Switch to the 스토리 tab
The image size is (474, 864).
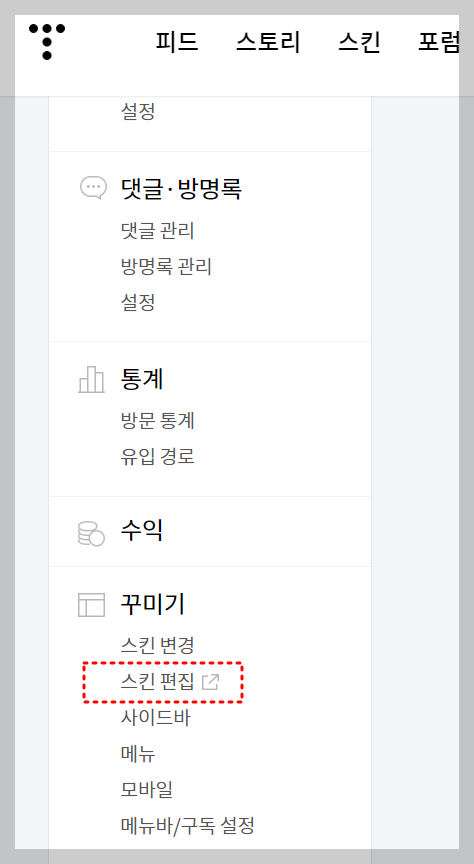(x=268, y=42)
